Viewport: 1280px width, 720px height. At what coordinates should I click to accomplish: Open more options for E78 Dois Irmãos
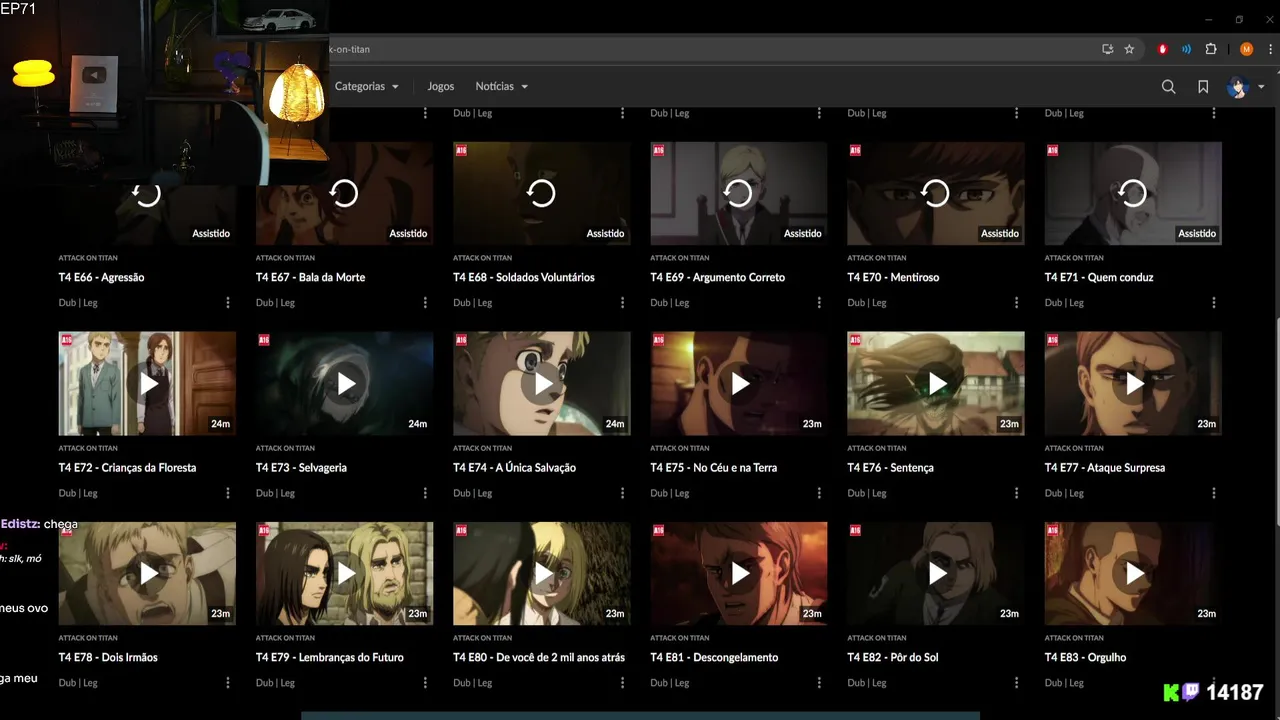(x=228, y=683)
